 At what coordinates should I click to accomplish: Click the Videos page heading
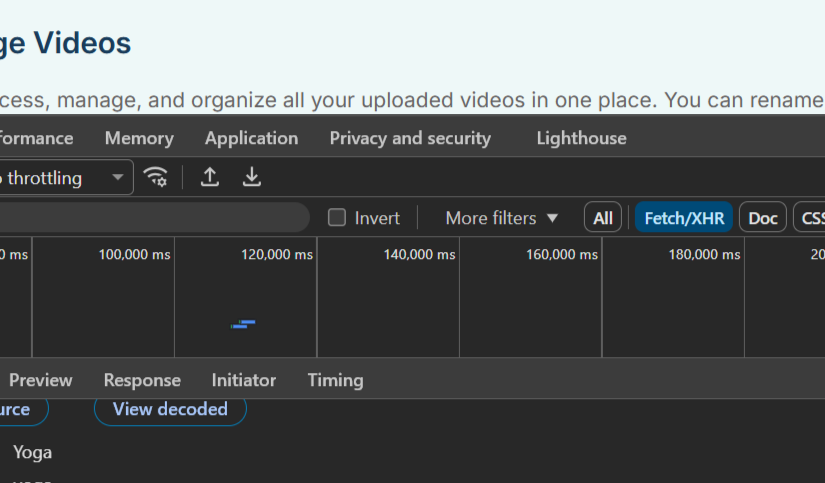[x=66, y=43]
